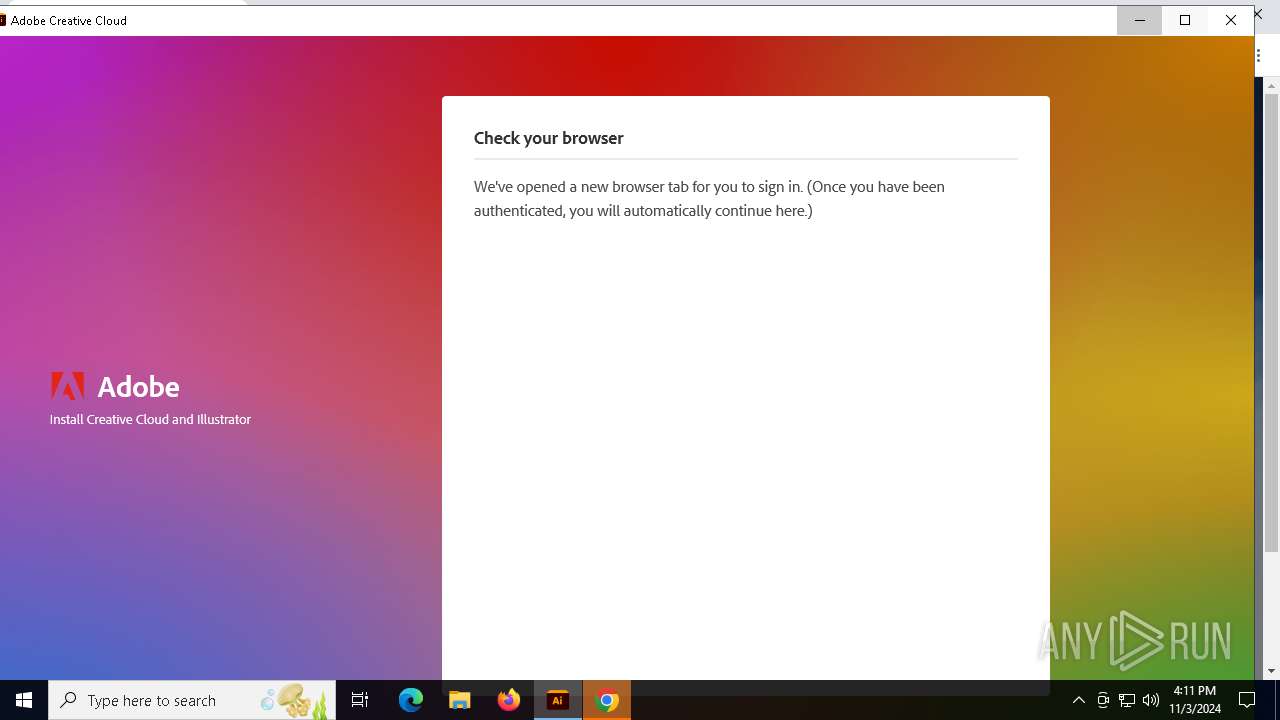Minimize the Adobe Creative Cloud window
Screen dimensions: 1280x720
[x=1140, y=20]
